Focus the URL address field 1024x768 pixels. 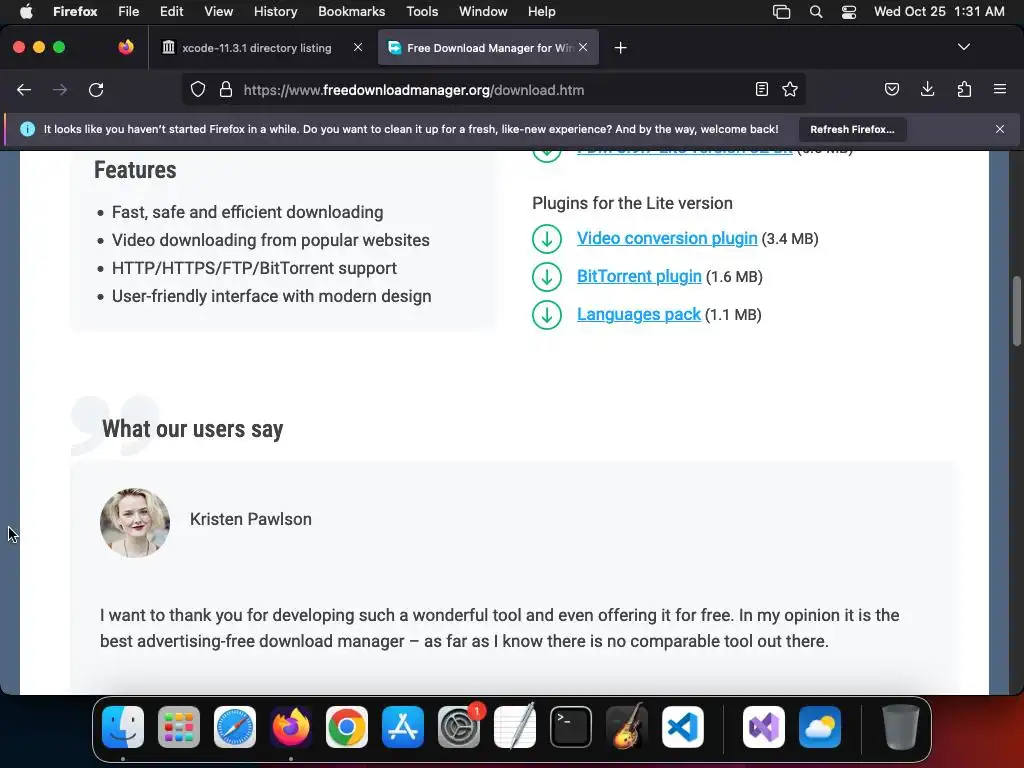(493, 90)
